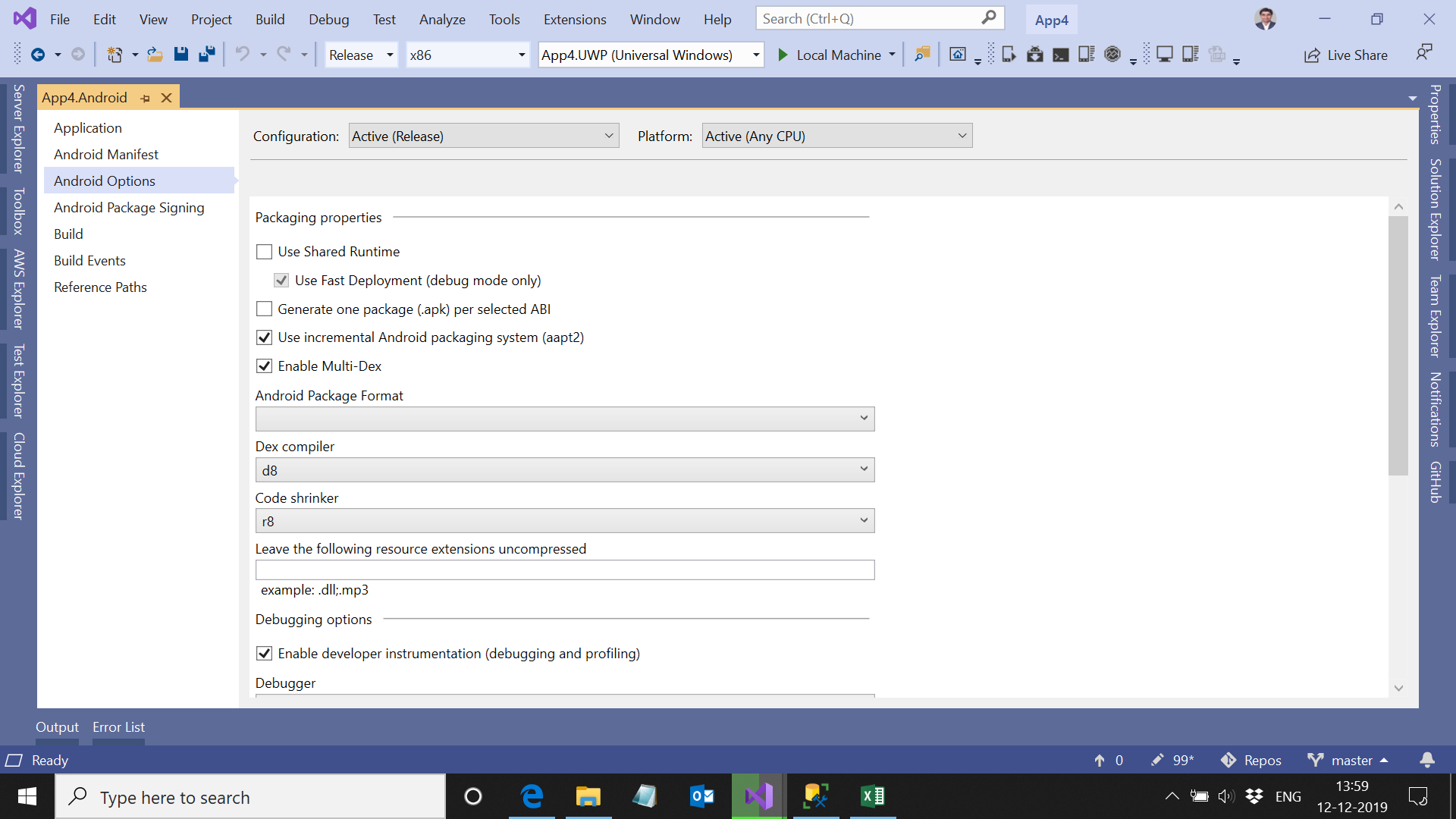Open the Extensions menu

(575, 19)
